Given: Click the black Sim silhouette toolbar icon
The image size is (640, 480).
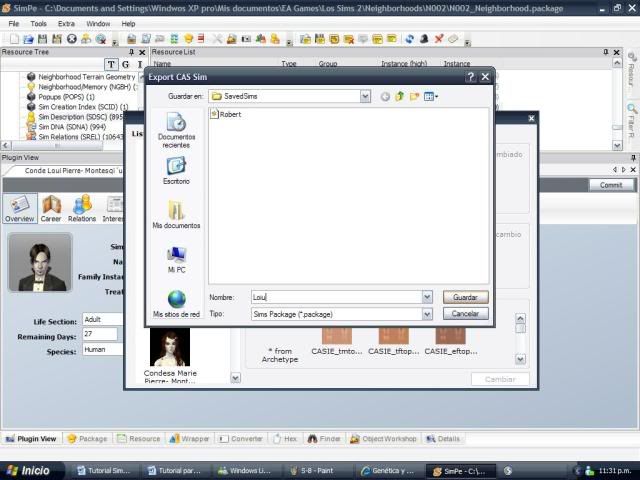Looking at the screenshot, I should pos(424,39).
